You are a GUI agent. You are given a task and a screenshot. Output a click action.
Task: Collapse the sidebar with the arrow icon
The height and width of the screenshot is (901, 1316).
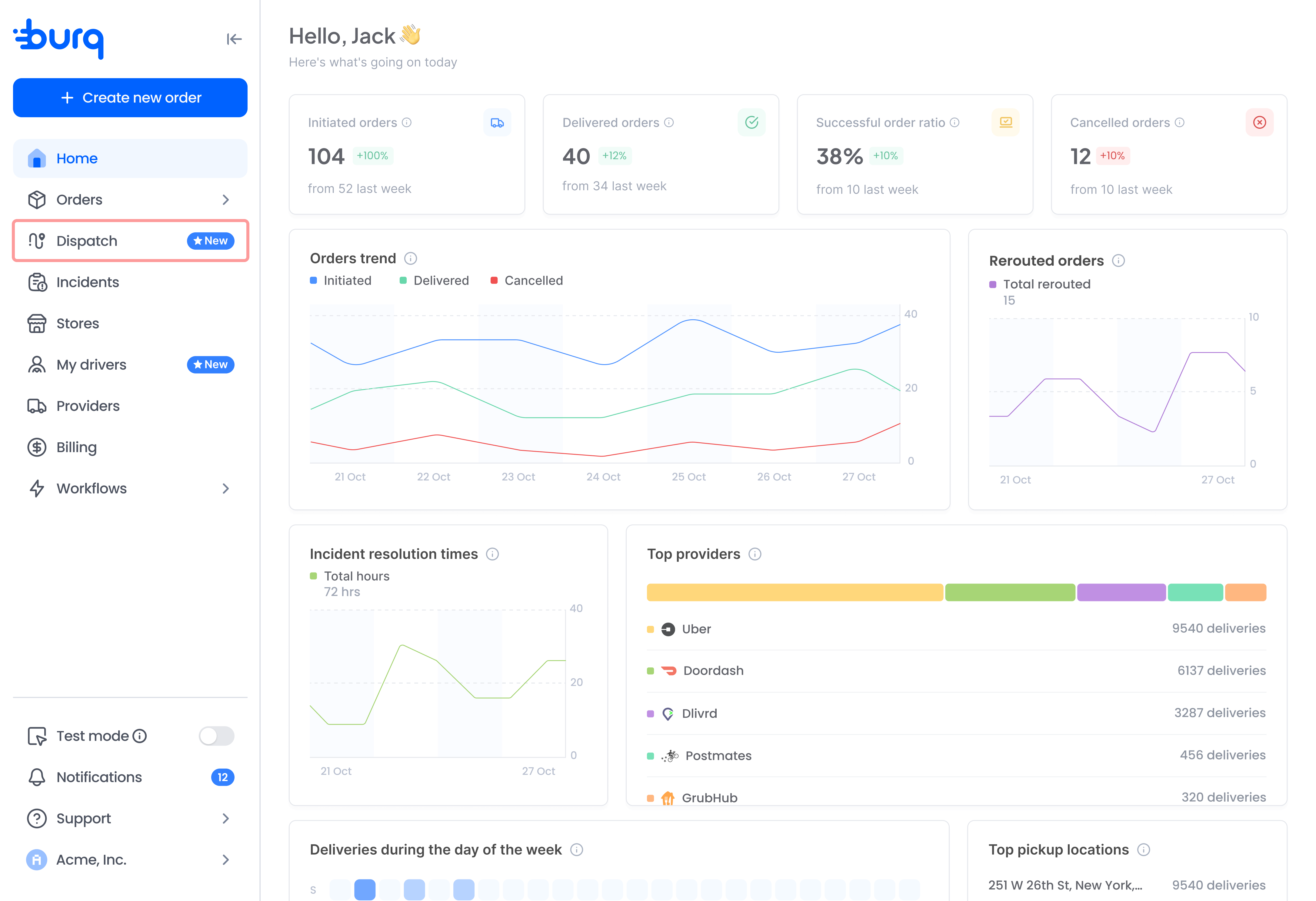tap(234, 39)
